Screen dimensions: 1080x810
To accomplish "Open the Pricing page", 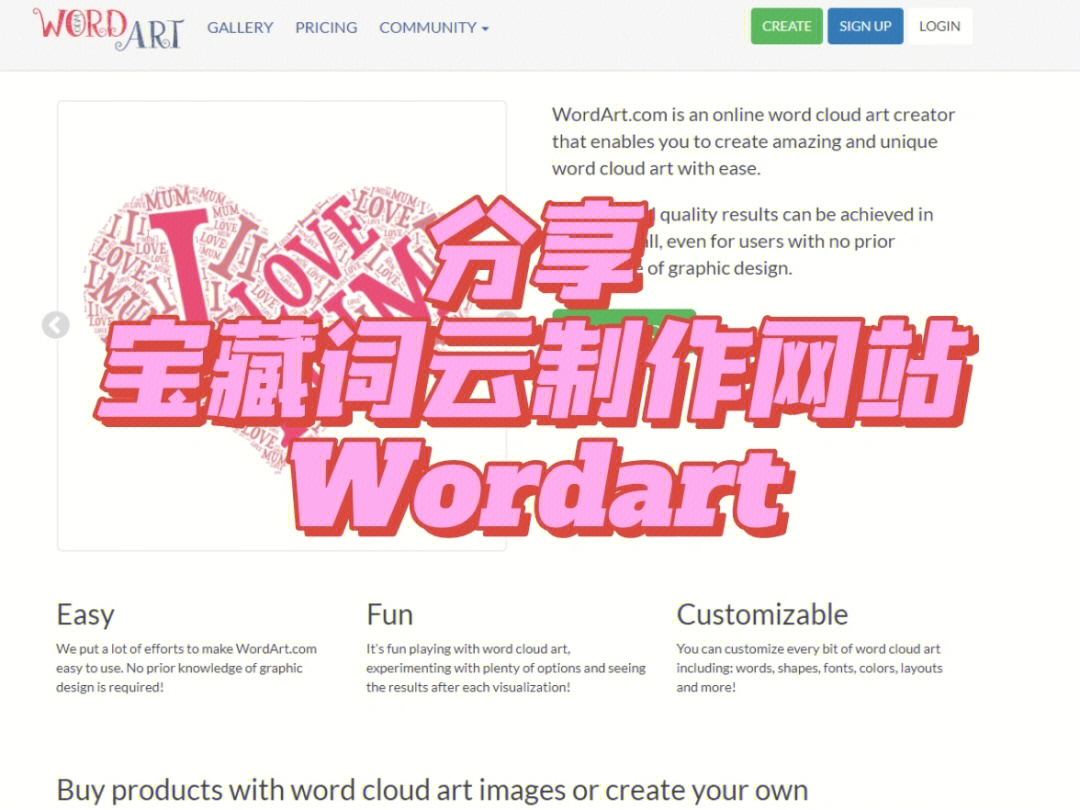I will tap(326, 28).
